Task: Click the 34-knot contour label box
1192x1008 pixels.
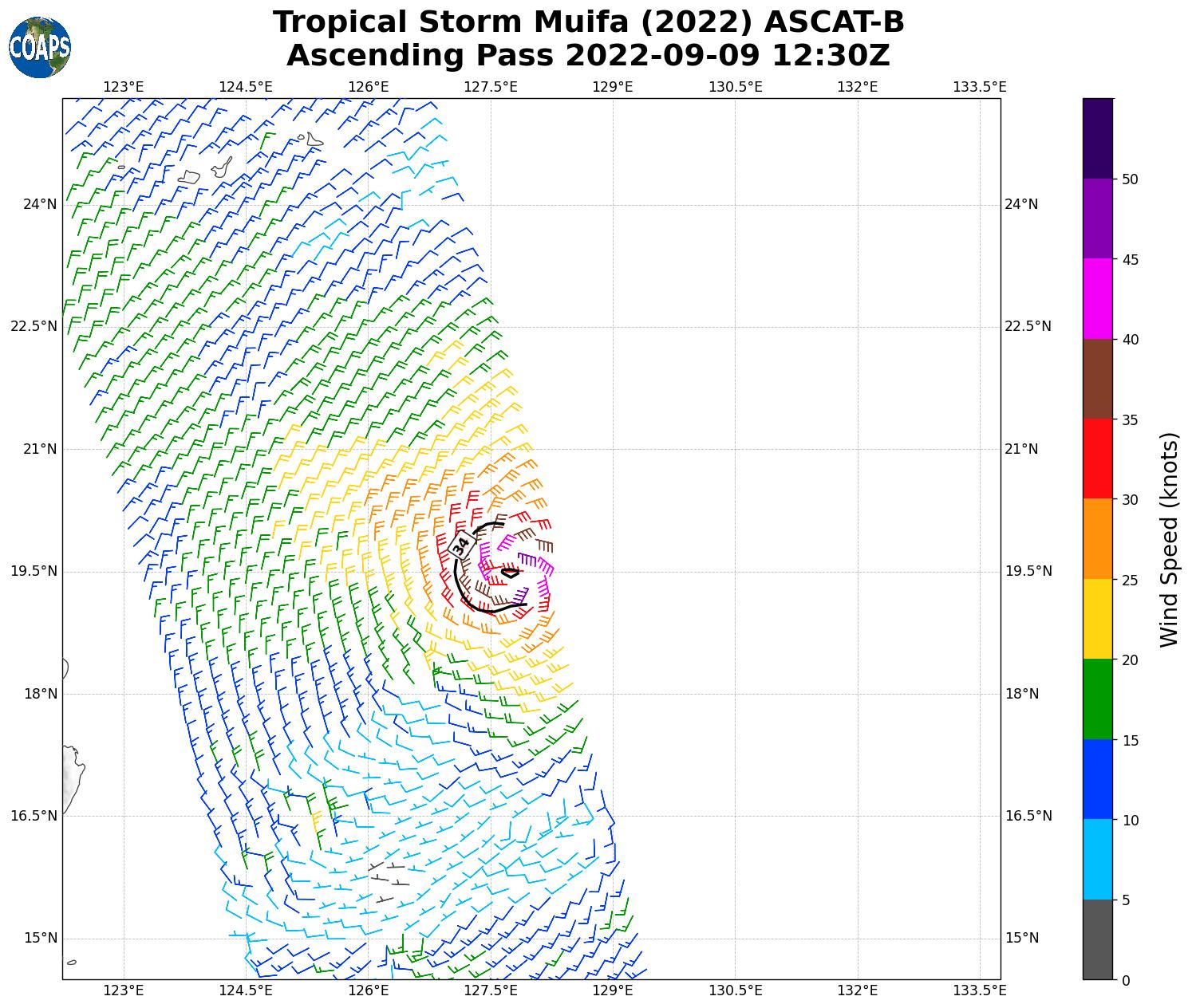Action: pyautogui.click(x=462, y=545)
